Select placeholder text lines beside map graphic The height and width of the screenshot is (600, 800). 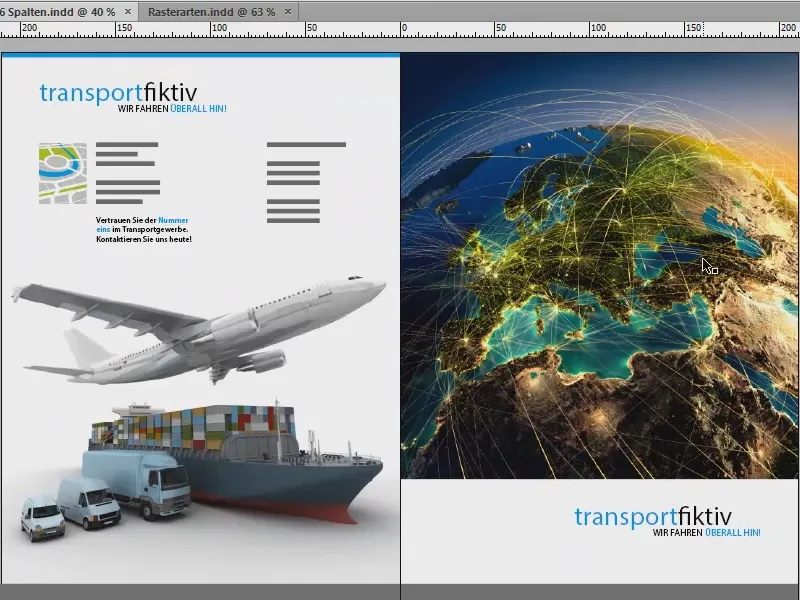tap(128, 173)
